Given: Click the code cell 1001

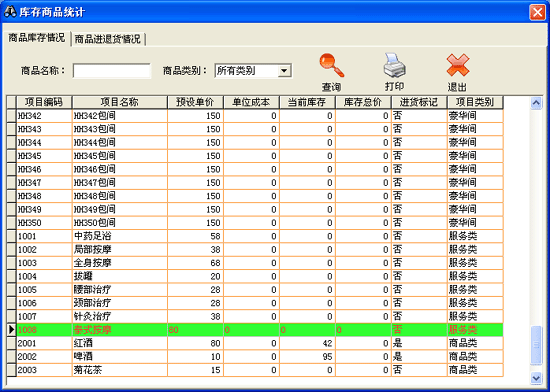Looking at the screenshot, I should (x=44, y=236).
